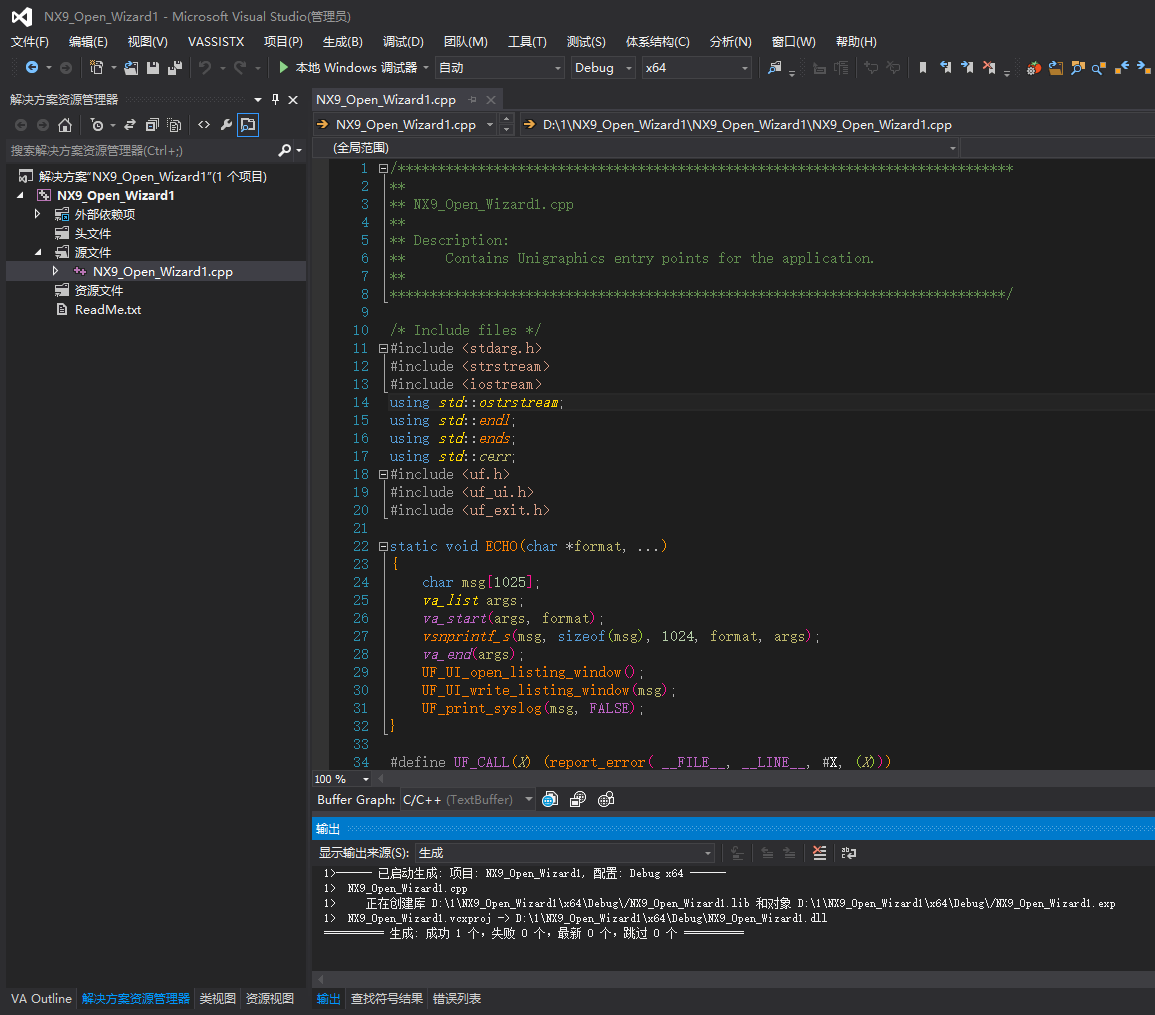
Task: Collapse the ECHO function at line 22
Action: pyautogui.click(x=383, y=547)
